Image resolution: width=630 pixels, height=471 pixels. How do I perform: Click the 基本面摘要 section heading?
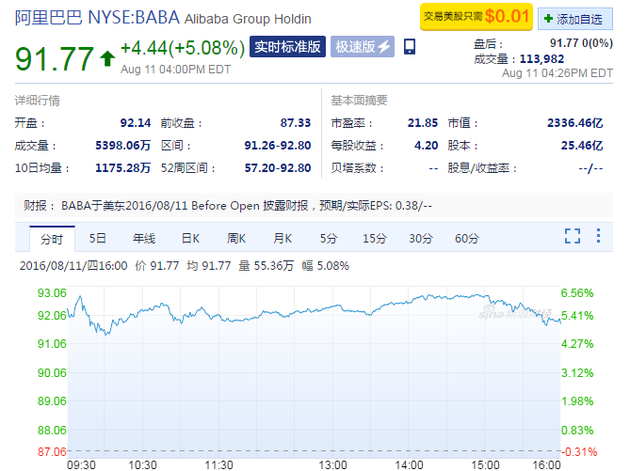tap(359, 100)
